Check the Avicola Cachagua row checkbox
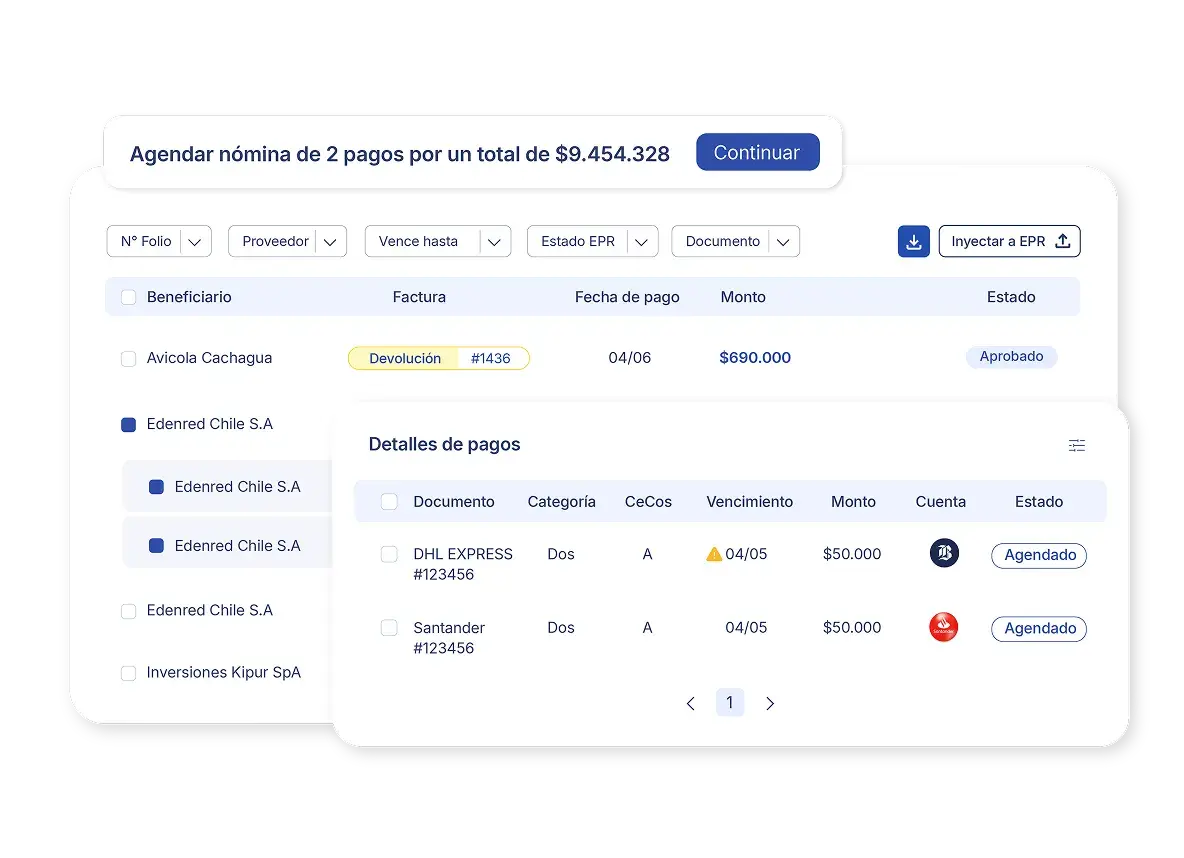Screen dimensions: 1184x858 pyautogui.click(x=128, y=359)
